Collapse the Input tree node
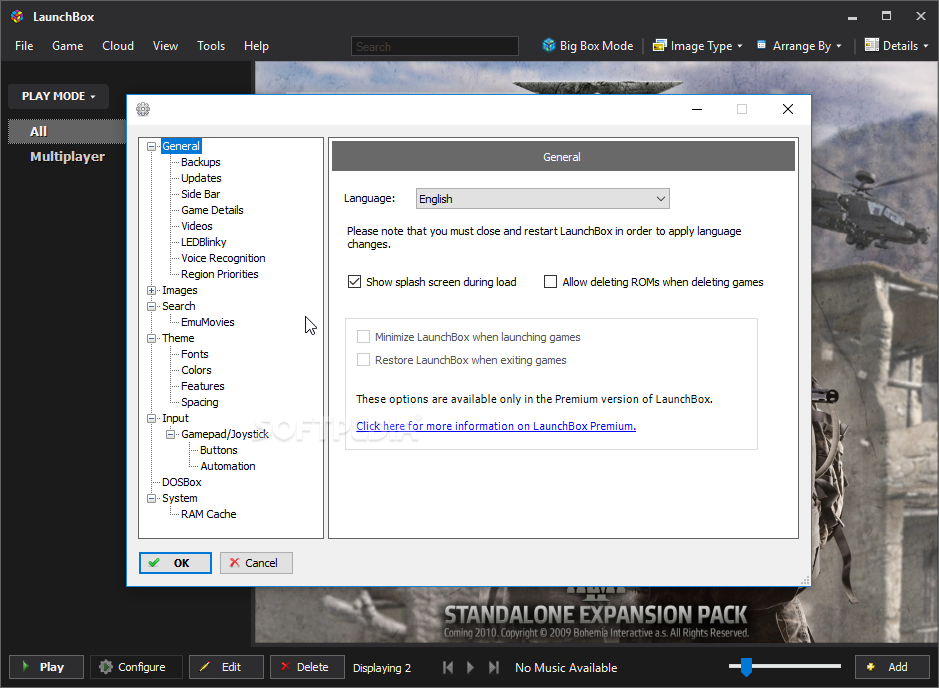Viewport: 939px width, 688px height. pos(152,419)
